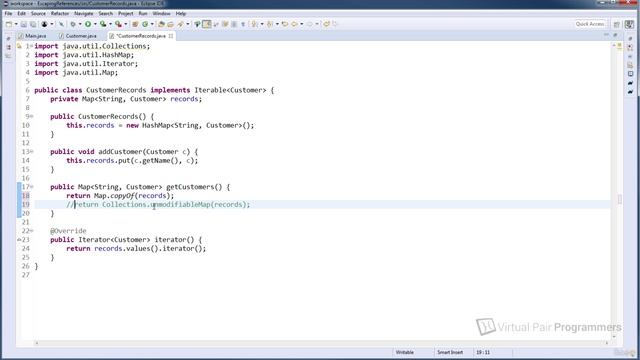Click the Open Task folder icon

point(170,24)
